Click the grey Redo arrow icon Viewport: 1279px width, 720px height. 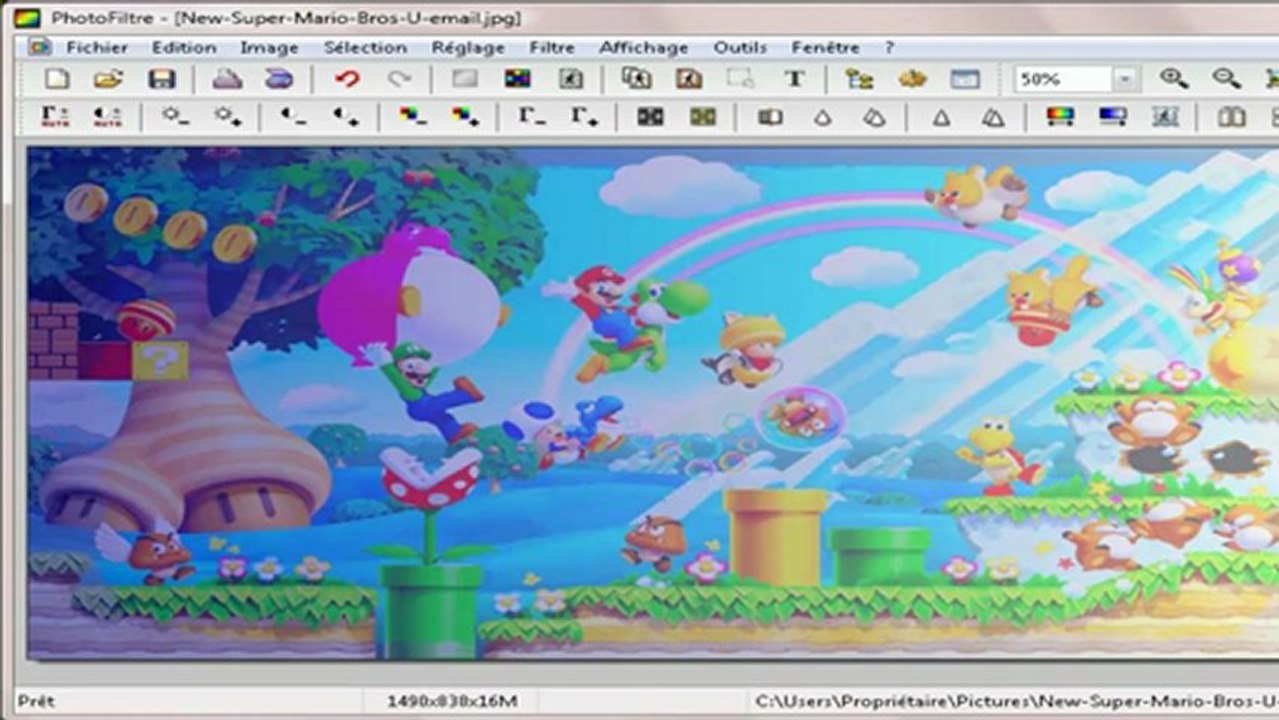[399, 79]
